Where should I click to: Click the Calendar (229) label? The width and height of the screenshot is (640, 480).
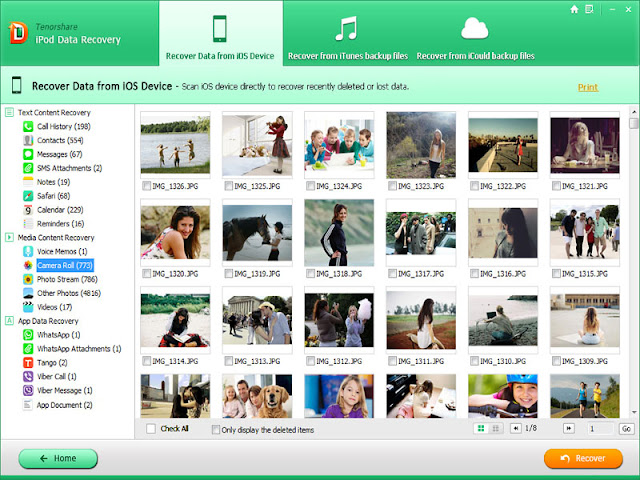click(60, 210)
